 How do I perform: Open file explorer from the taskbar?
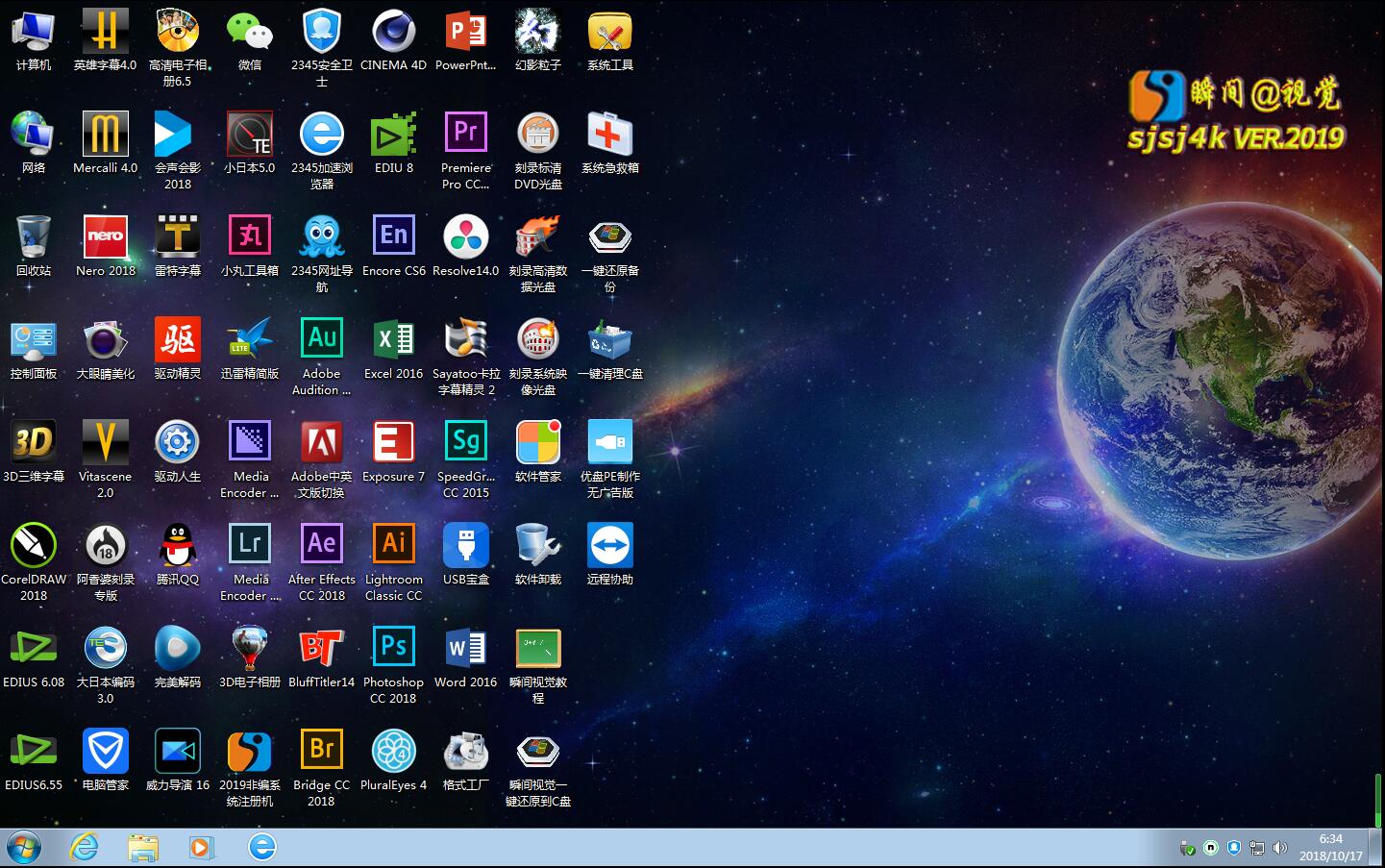143,847
